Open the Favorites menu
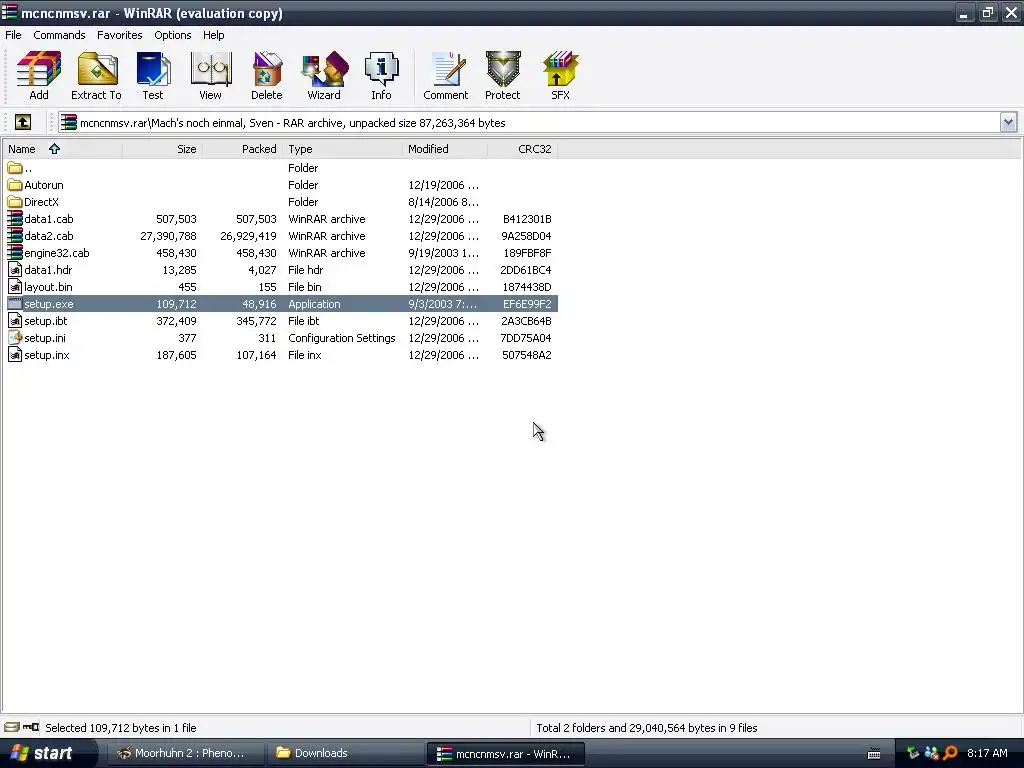The width and height of the screenshot is (1024, 768). tap(120, 35)
